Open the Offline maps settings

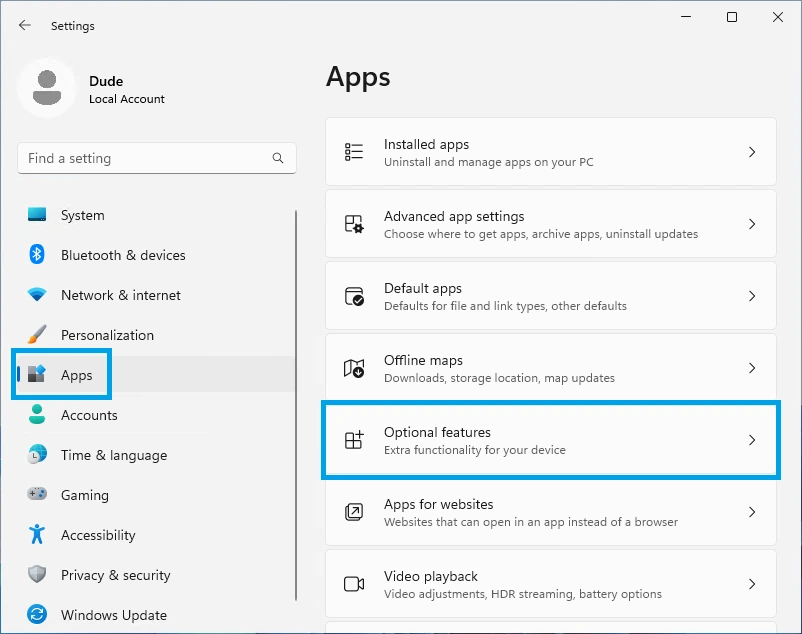point(550,368)
